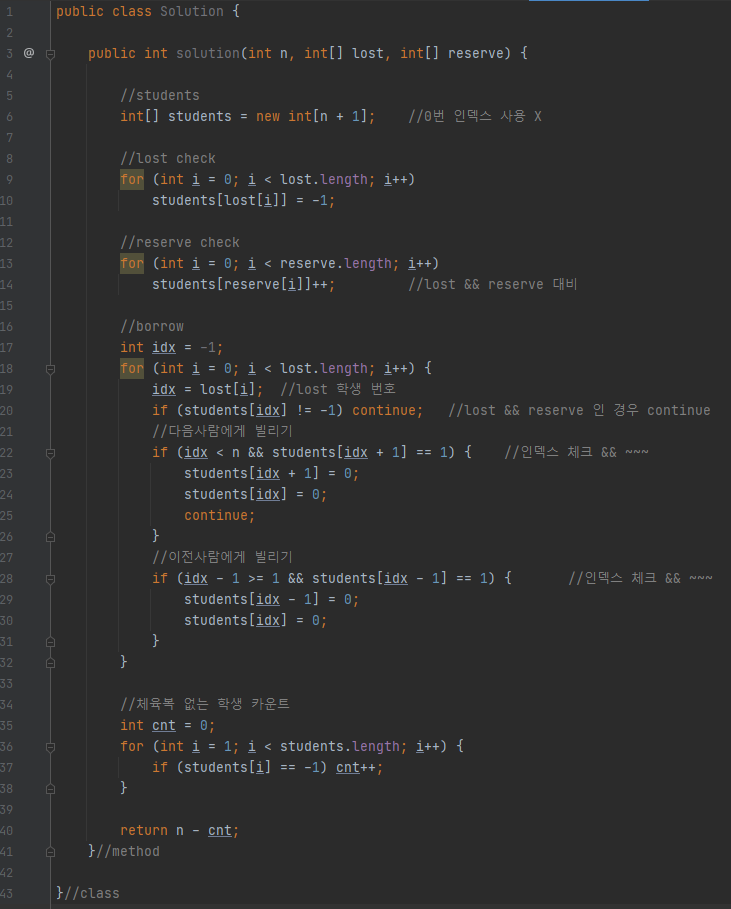Click 'reserve.length' in the reserve loop
731x909 pixels.
pyautogui.click(x=336, y=263)
